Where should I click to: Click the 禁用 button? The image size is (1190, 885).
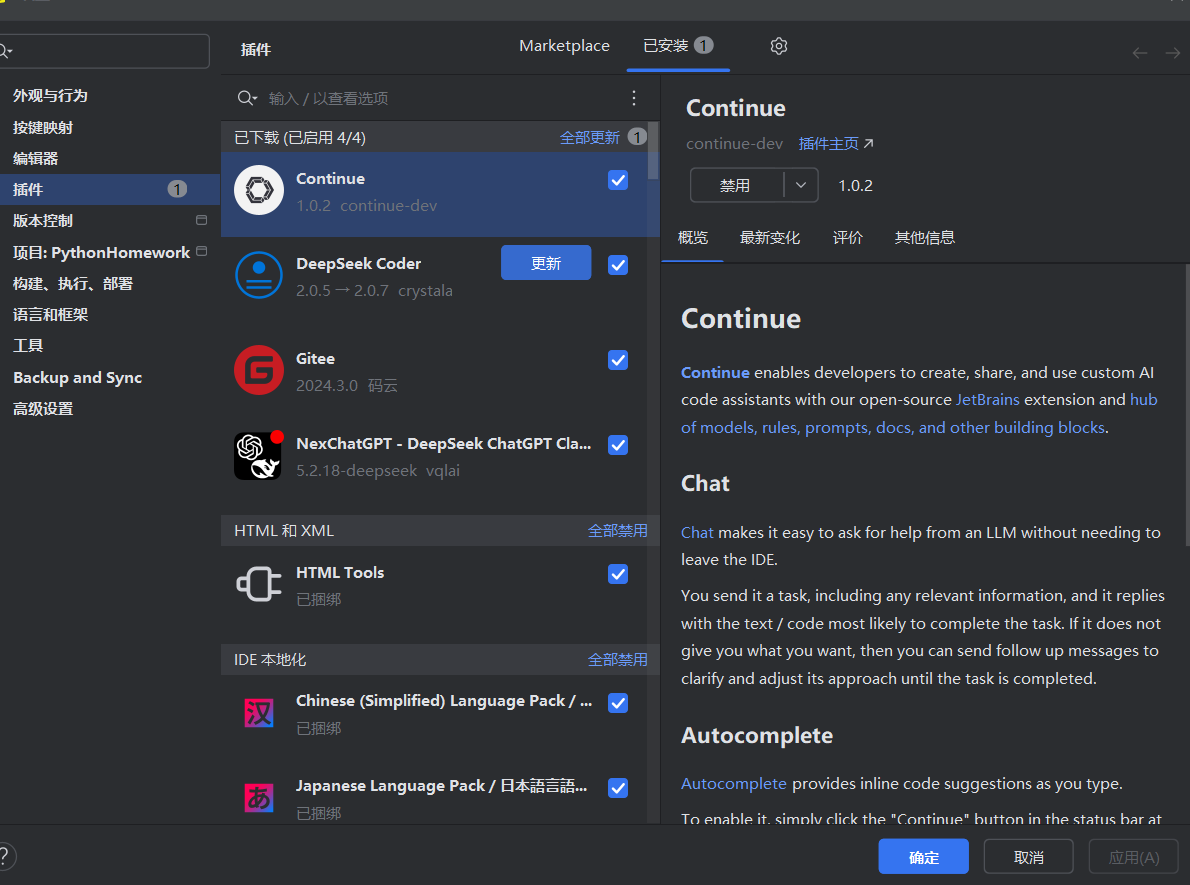735,185
